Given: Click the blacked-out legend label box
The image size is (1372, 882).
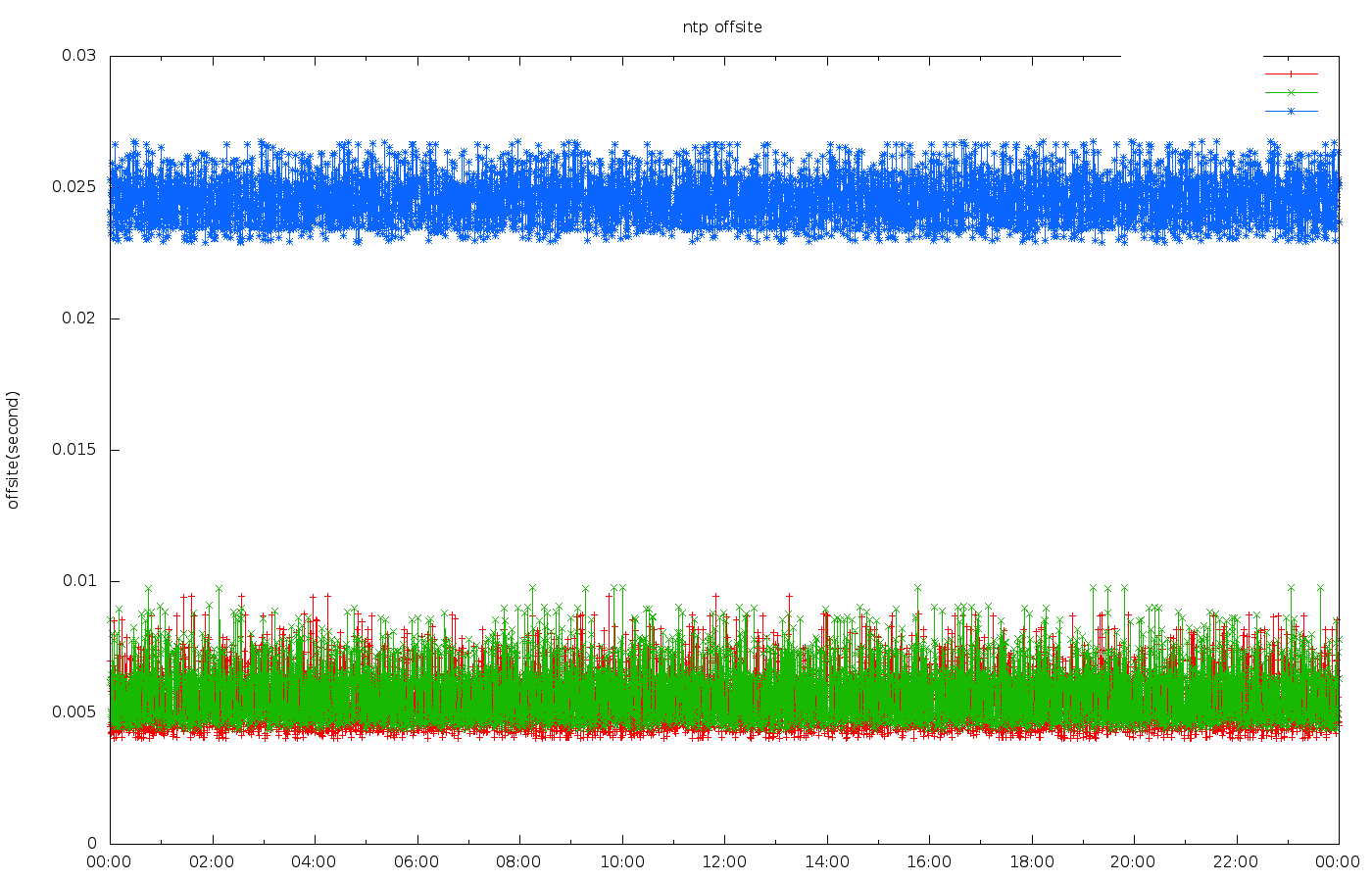Looking at the screenshot, I should click(1192, 90).
